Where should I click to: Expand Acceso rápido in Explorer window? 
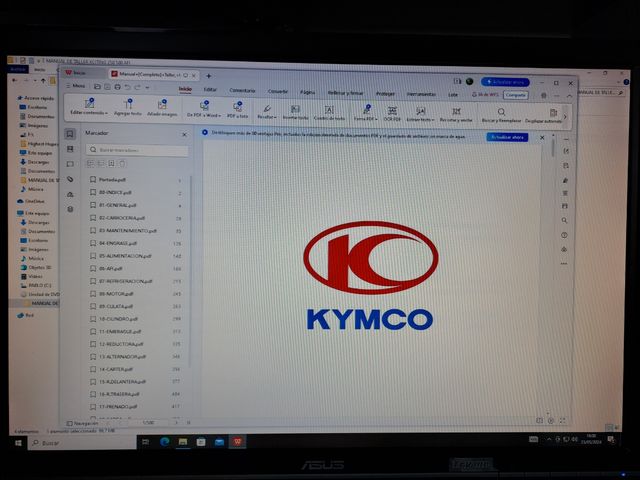[x=36, y=98]
